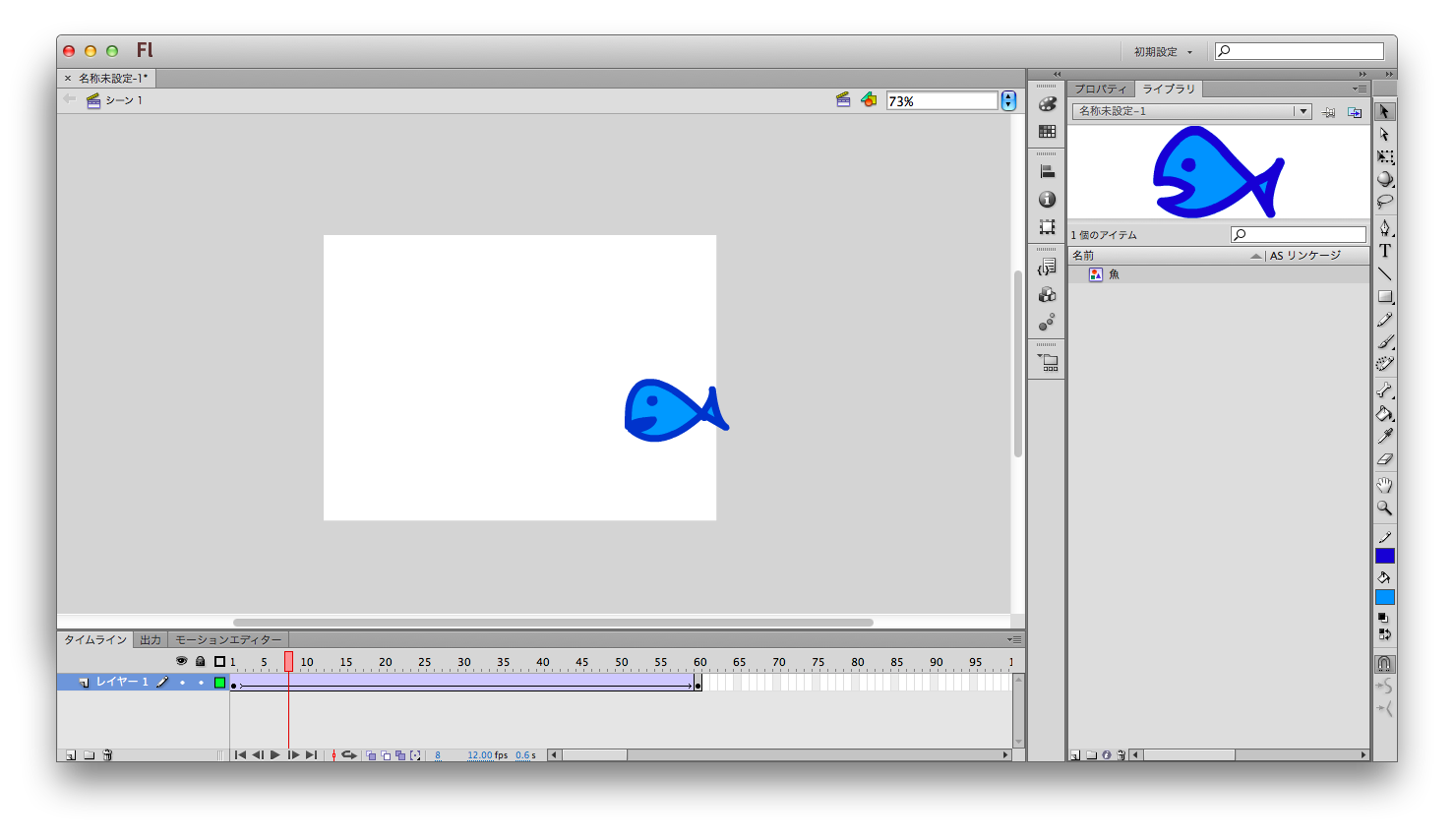This screenshot has width=1454, height=840.
Task: Open the モーションエディター tab
Action: pyautogui.click(x=228, y=639)
